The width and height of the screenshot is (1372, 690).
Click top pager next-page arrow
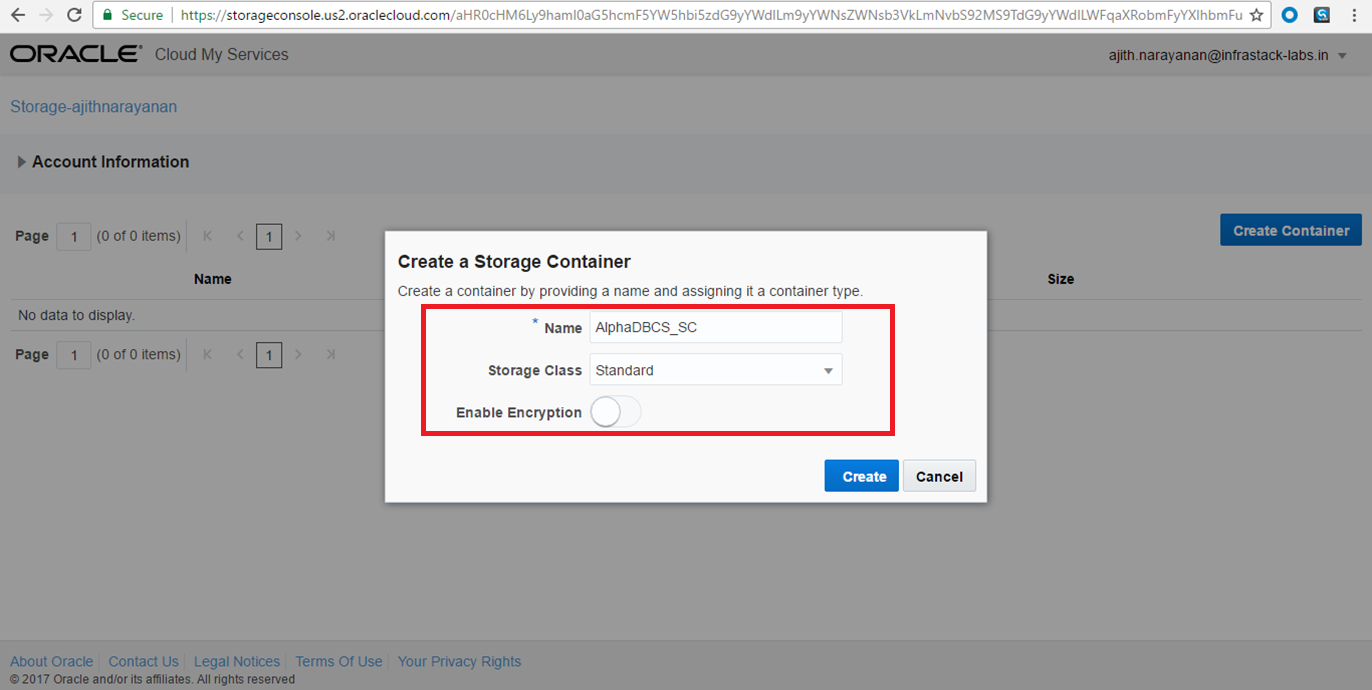(x=299, y=236)
